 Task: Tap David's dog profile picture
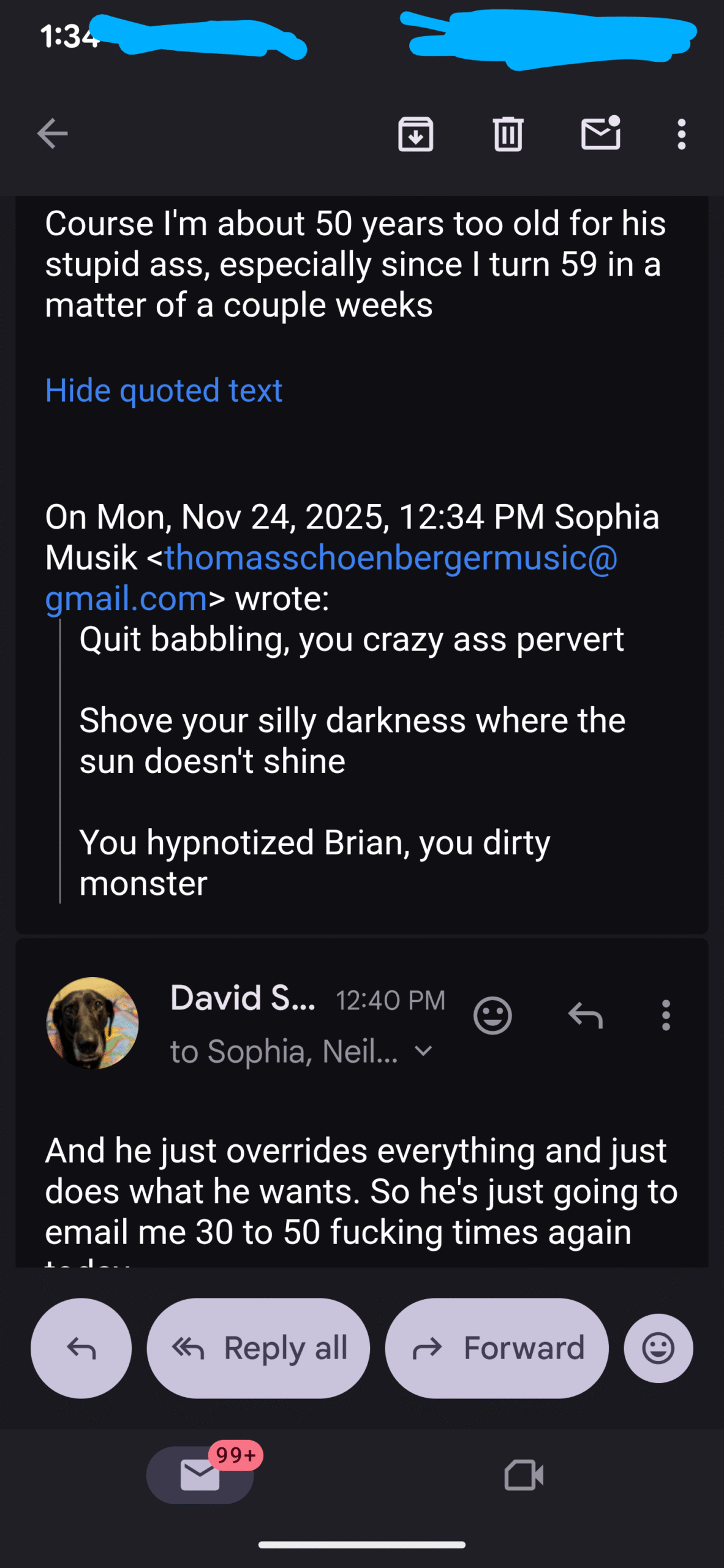coord(92,1023)
